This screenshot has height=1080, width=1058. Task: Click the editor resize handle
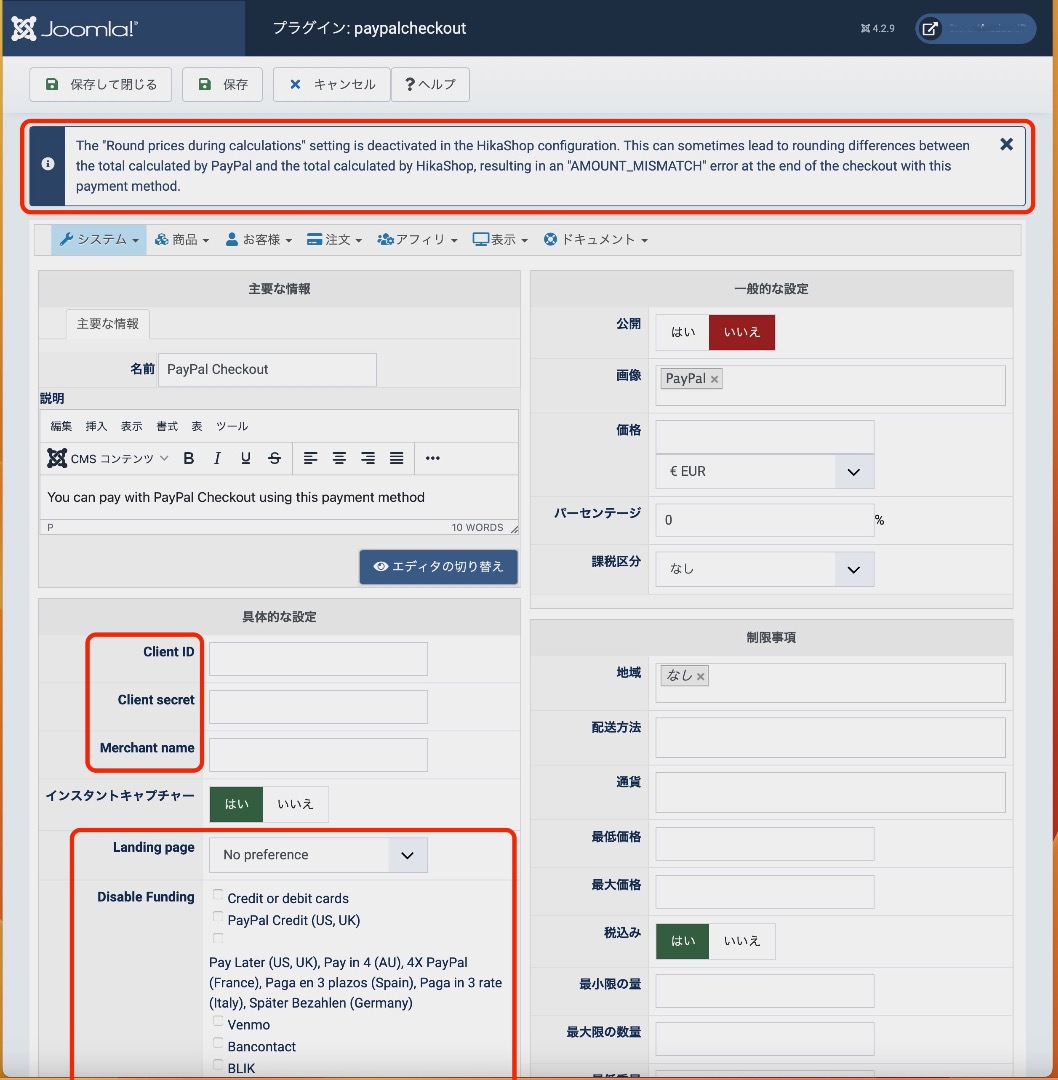(514, 528)
